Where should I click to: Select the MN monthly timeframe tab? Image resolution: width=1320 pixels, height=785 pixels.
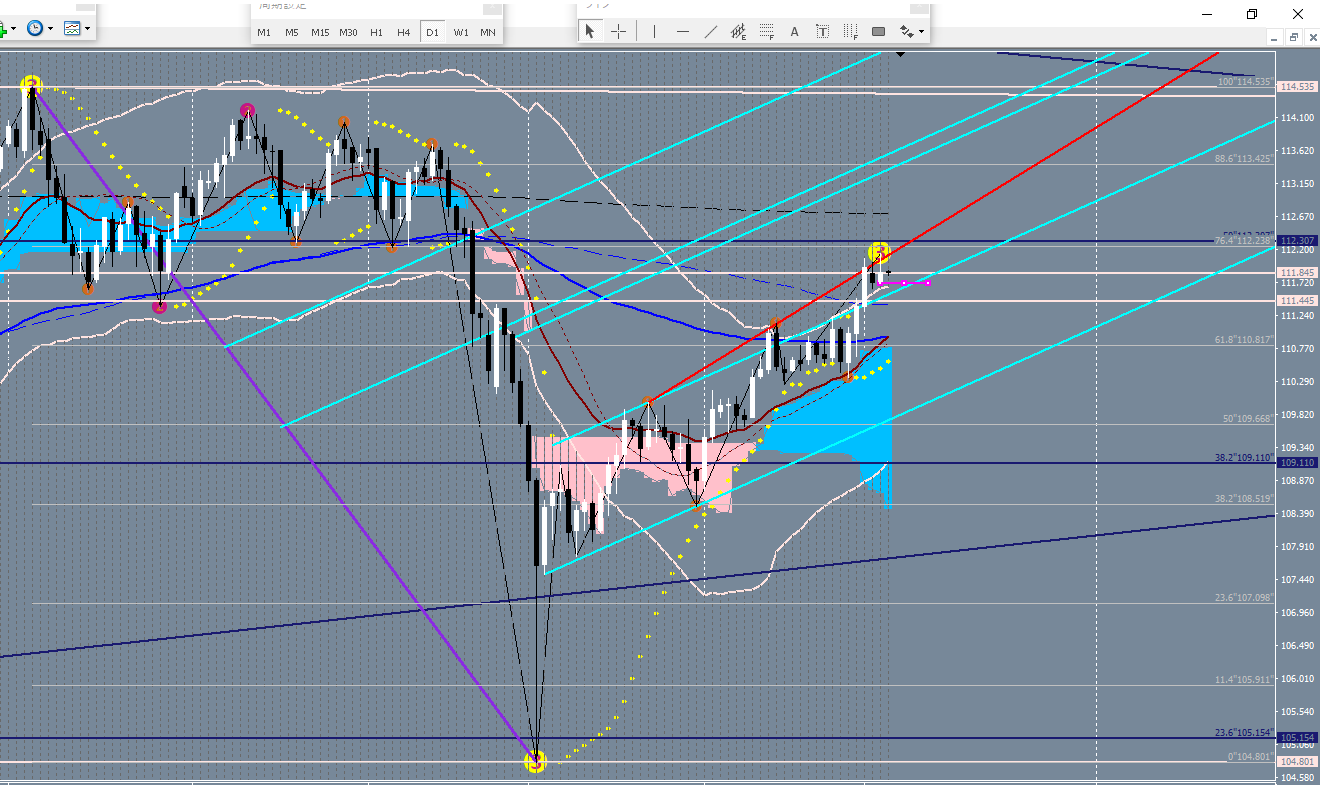coord(488,32)
